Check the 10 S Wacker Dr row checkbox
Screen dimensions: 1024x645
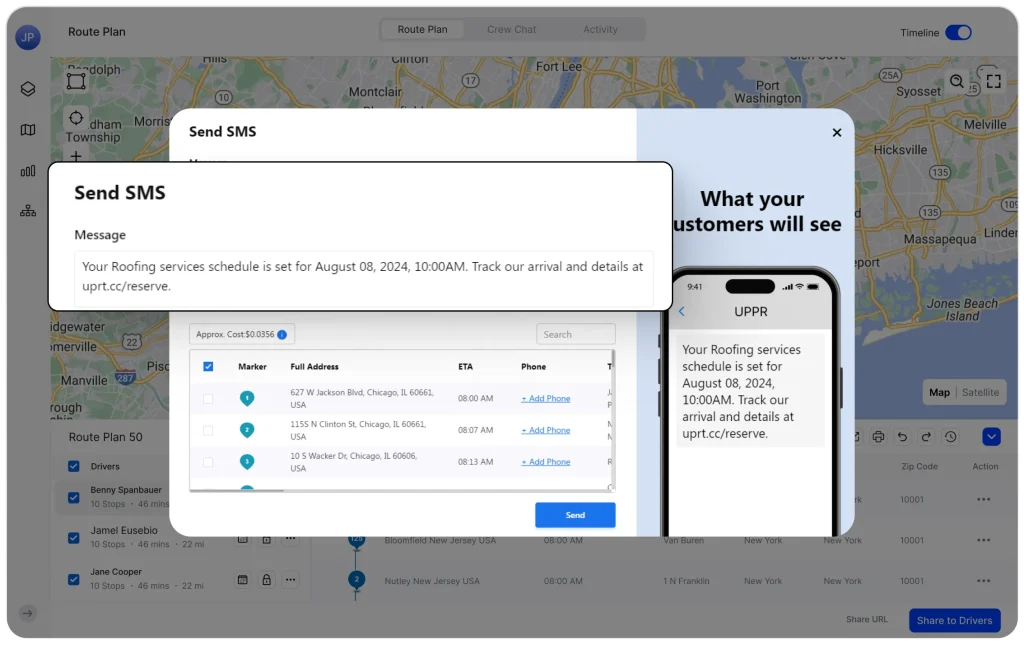tap(208, 462)
